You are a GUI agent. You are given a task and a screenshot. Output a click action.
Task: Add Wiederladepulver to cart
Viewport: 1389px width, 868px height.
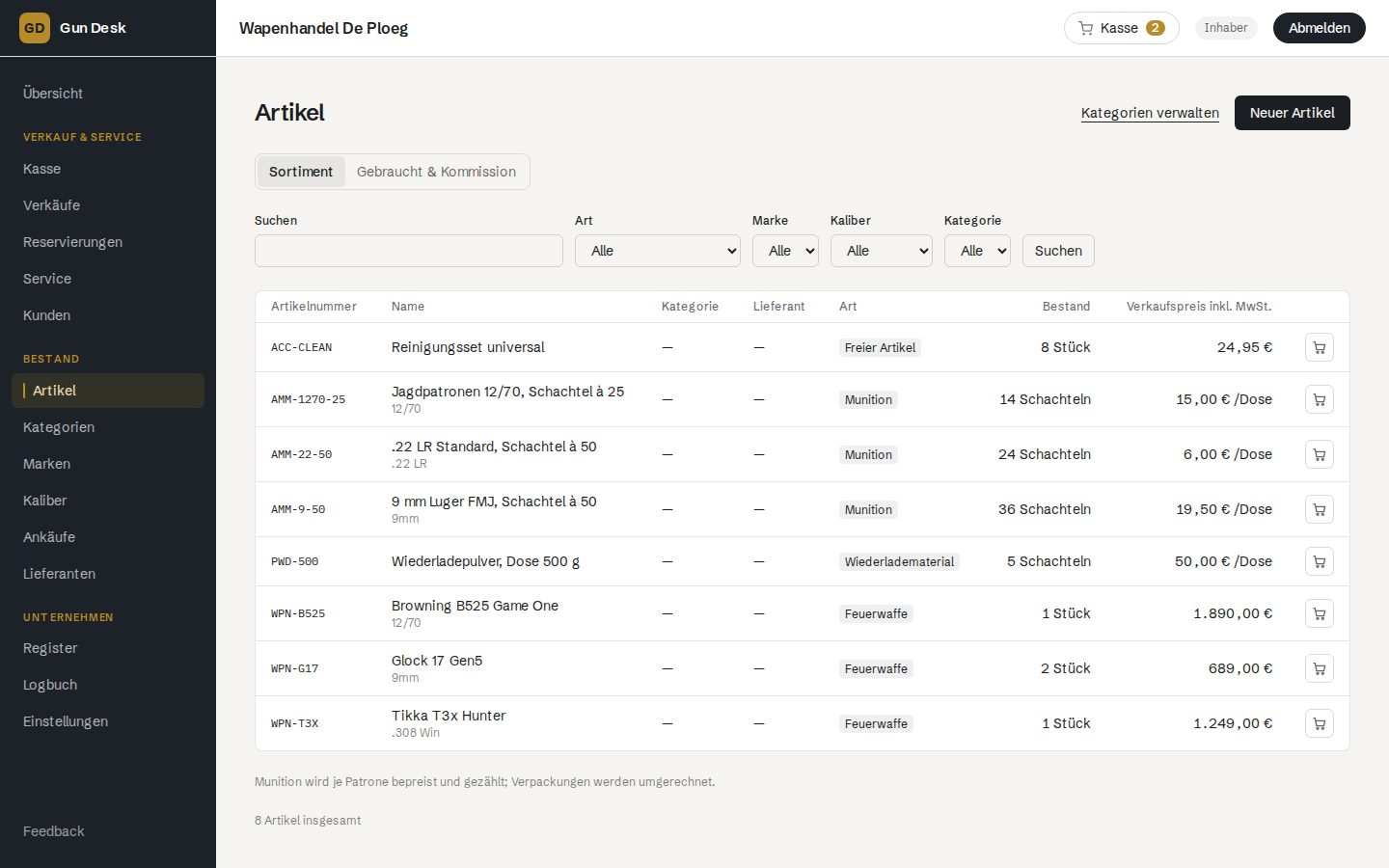[x=1319, y=561]
